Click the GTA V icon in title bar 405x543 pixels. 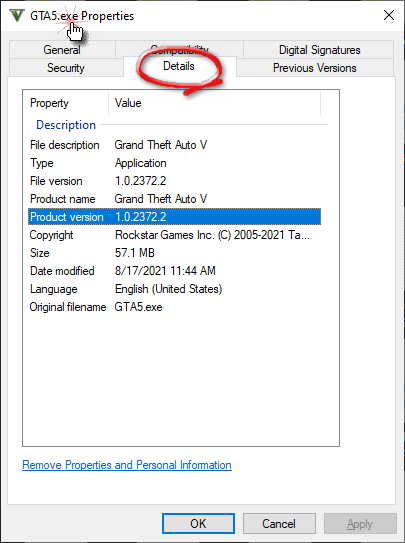pos(17,16)
